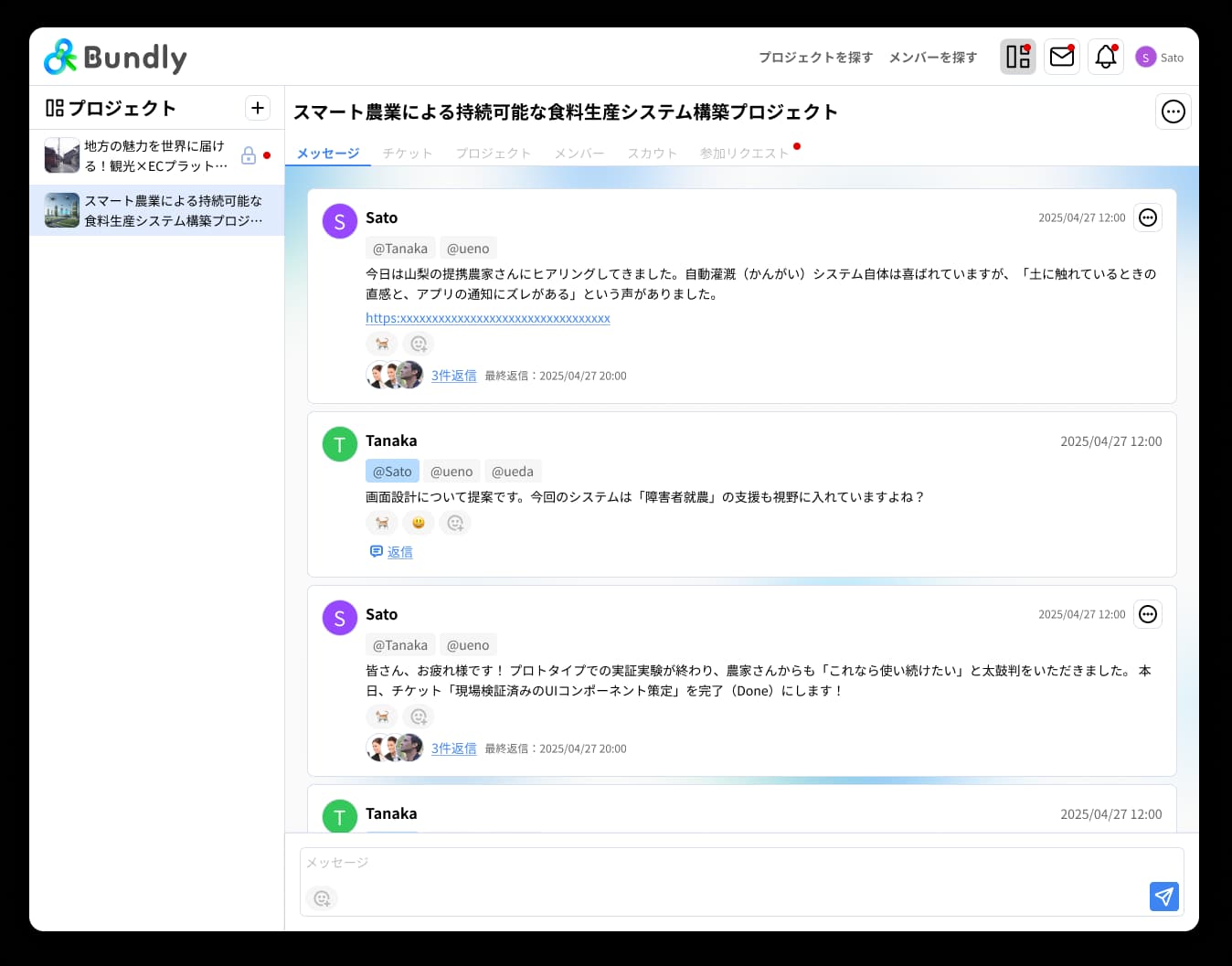Click @ueda mention in Tanaka's message
Image resolution: width=1232 pixels, height=966 pixels.
click(x=513, y=472)
